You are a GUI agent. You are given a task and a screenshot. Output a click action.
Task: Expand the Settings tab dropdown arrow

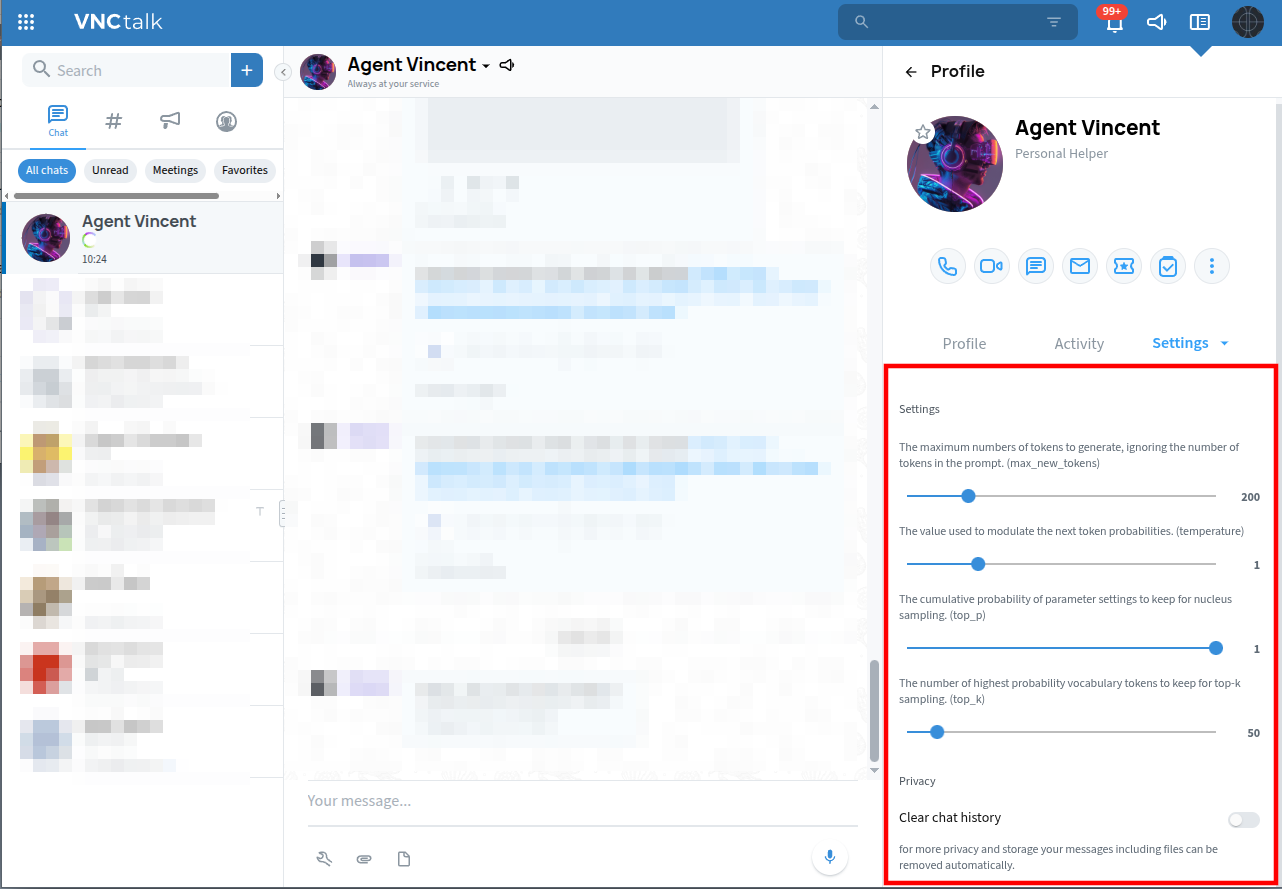tap(1223, 344)
